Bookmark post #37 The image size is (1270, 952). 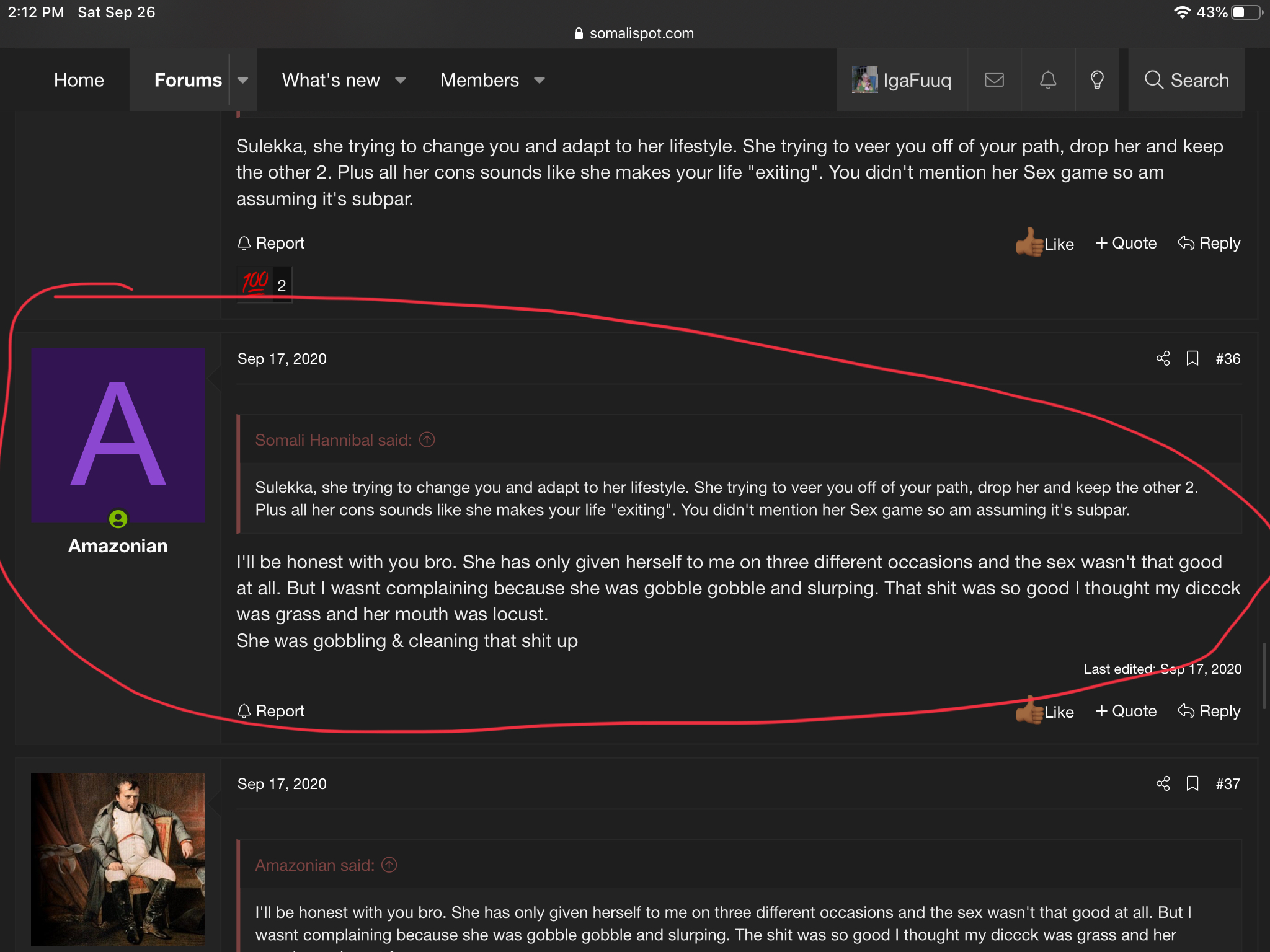(1192, 783)
